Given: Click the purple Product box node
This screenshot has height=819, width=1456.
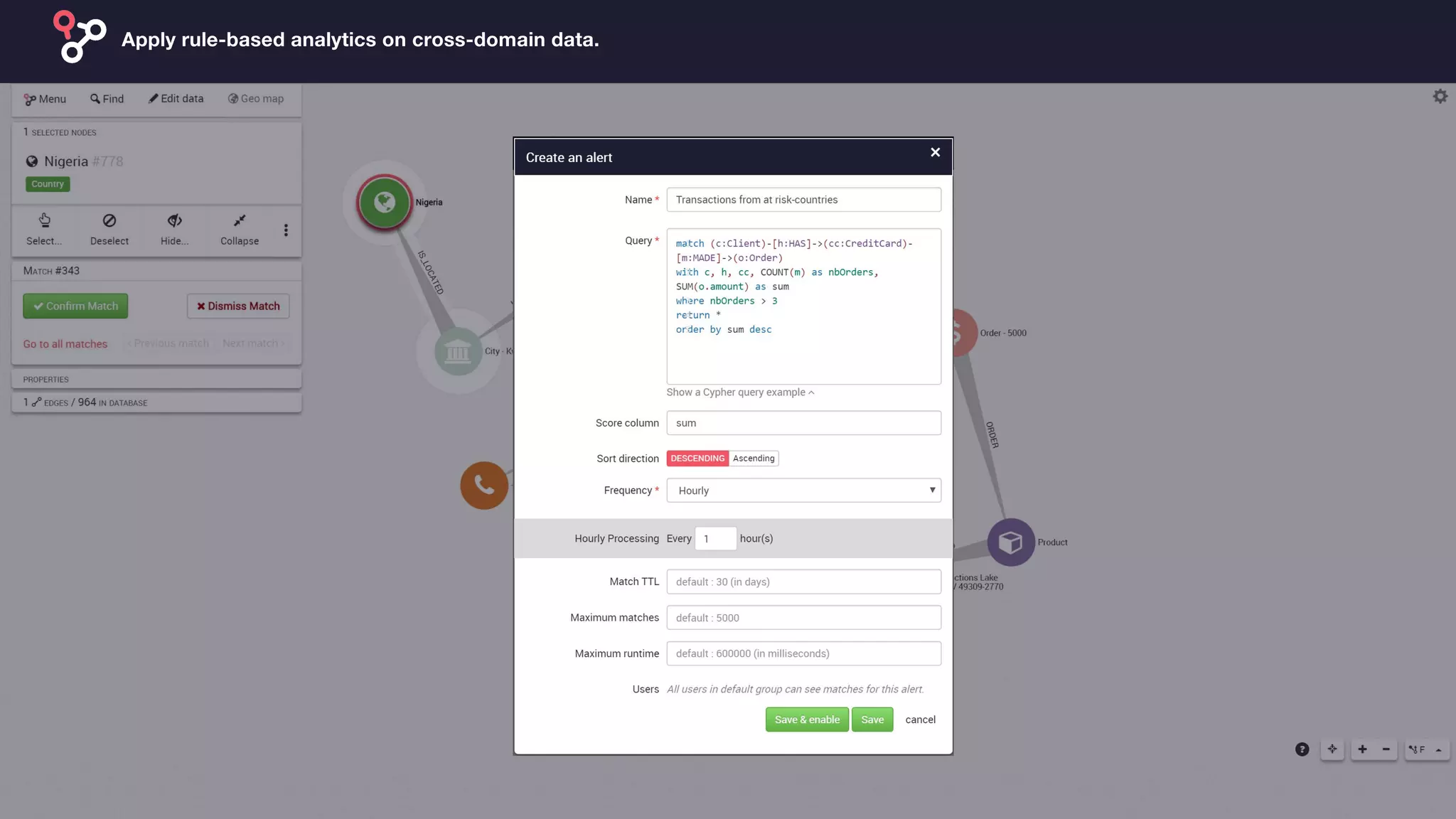Looking at the screenshot, I should click(x=1010, y=542).
